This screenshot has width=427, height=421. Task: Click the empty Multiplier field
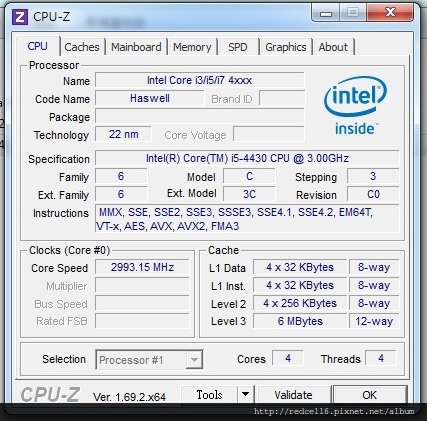point(142,286)
